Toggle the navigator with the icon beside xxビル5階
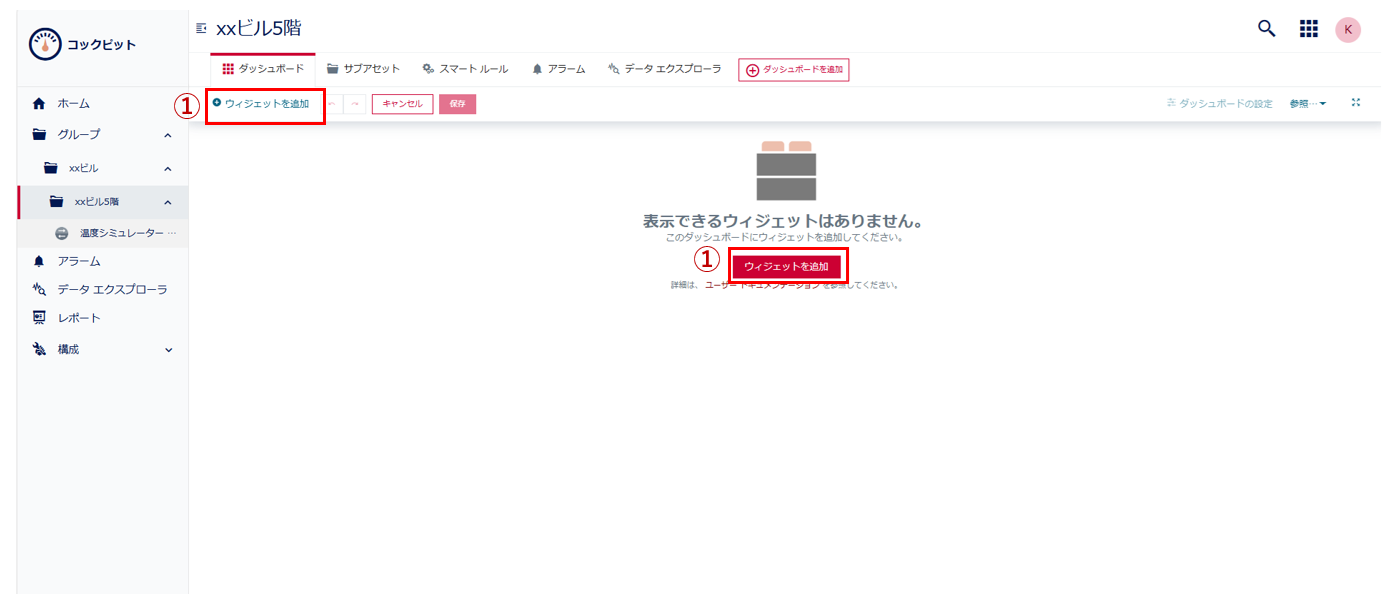This screenshot has width=1392, height=613. pos(200,29)
